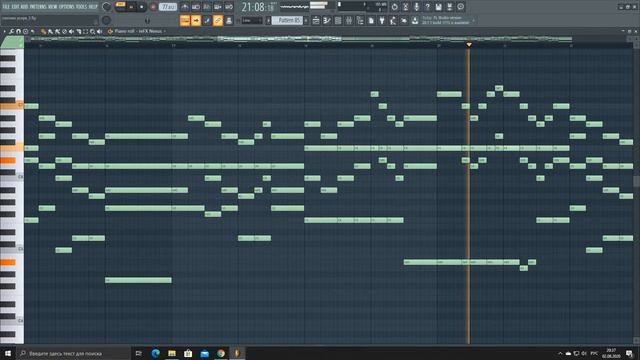This screenshot has width=640, height=360.
Task: Click the orange playhead marker on timeline
Action: pyautogui.click(x=469, y=44)
